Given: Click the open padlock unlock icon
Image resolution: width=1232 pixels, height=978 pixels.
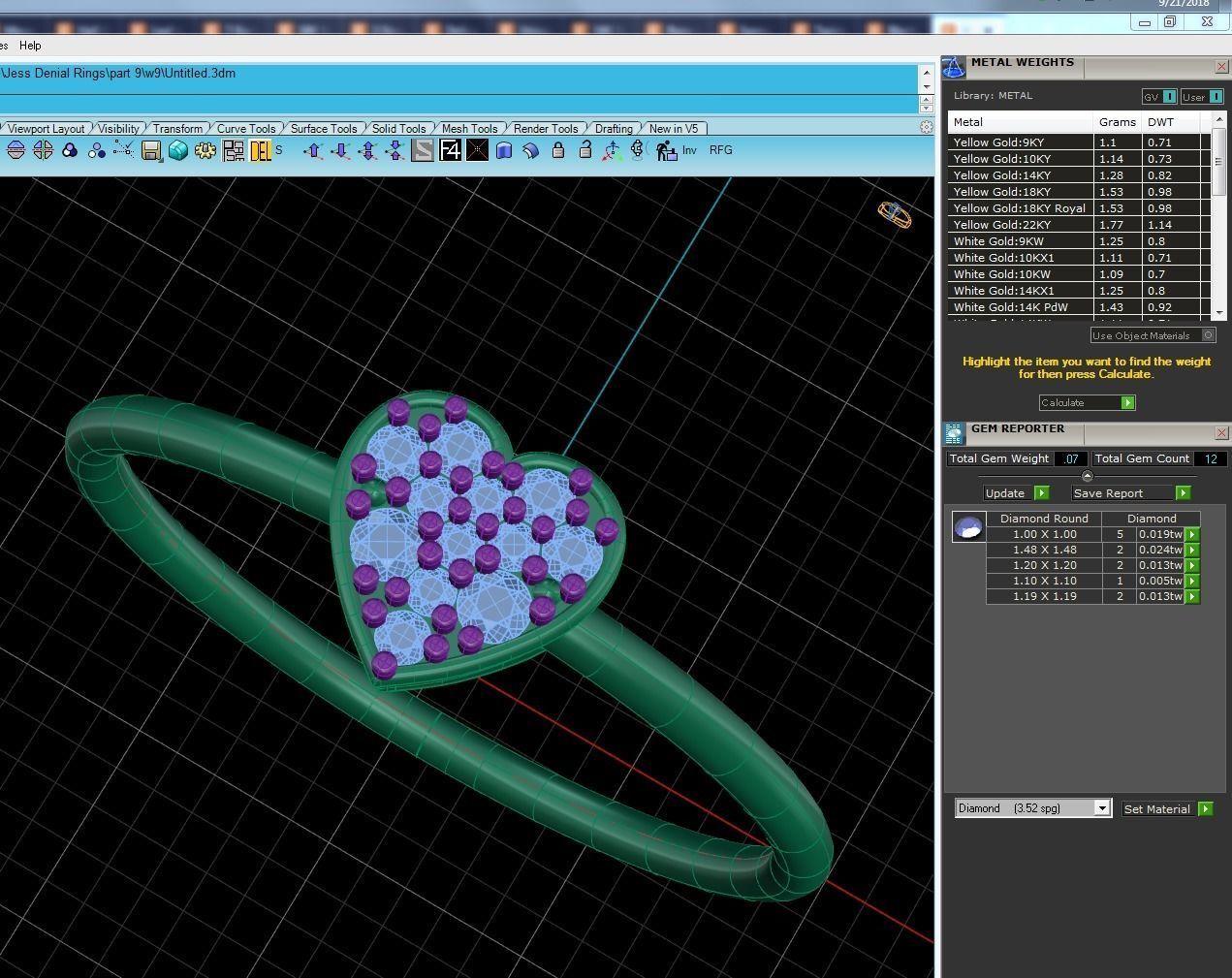Looking at the screenshot, I should (584, 150).
